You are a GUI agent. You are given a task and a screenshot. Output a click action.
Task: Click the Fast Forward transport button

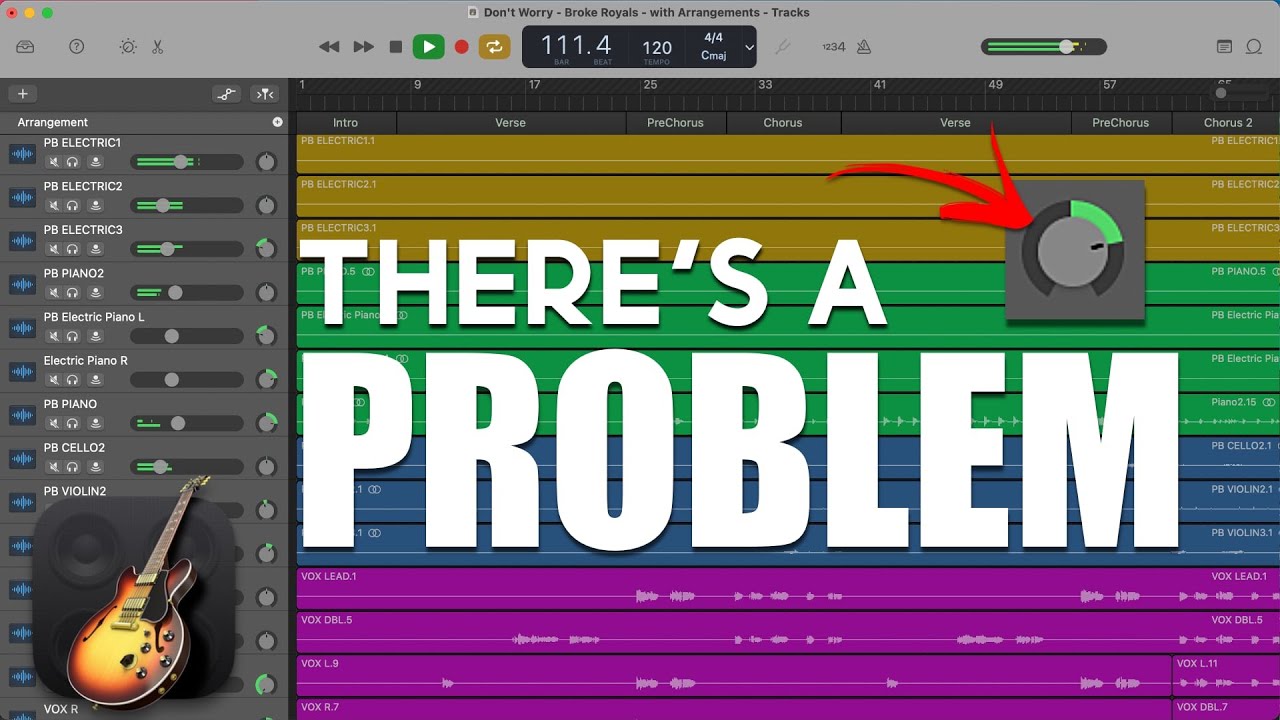(364, 47)
